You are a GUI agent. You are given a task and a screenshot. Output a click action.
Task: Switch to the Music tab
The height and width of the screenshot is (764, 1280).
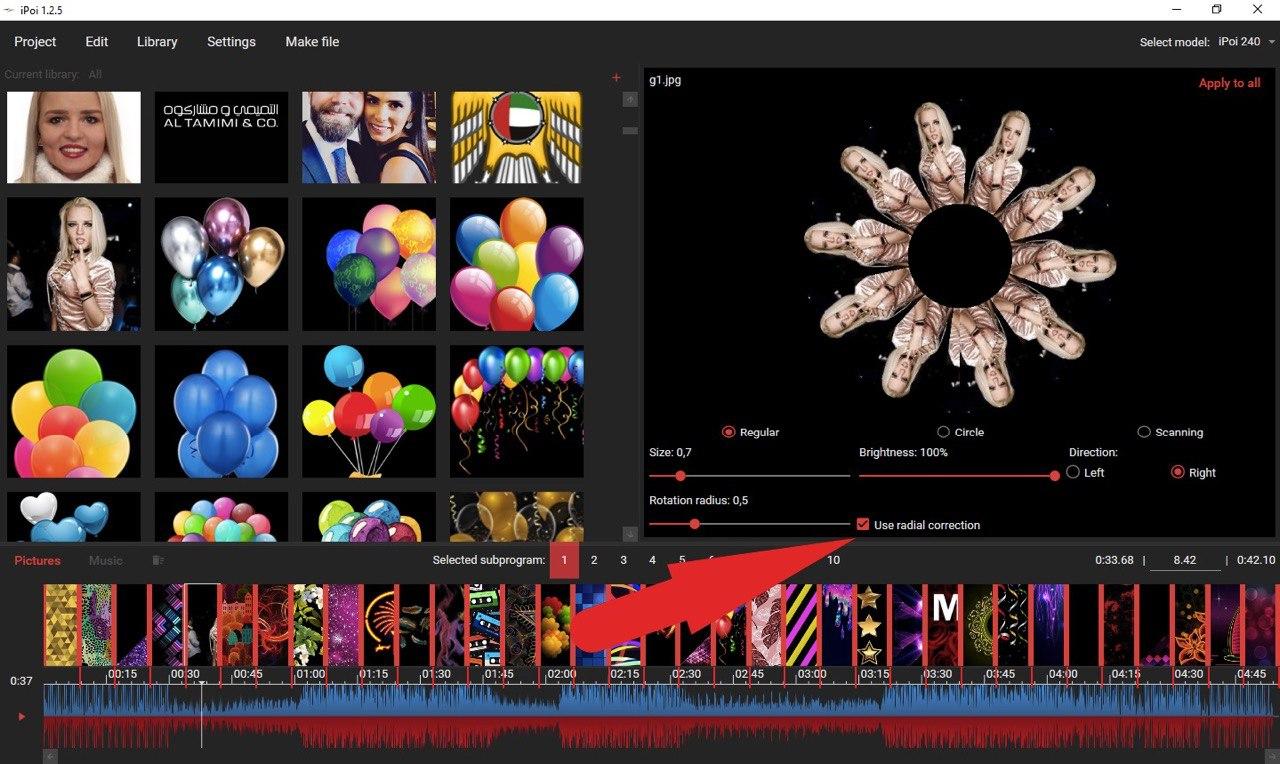click(x=106, y=561)
